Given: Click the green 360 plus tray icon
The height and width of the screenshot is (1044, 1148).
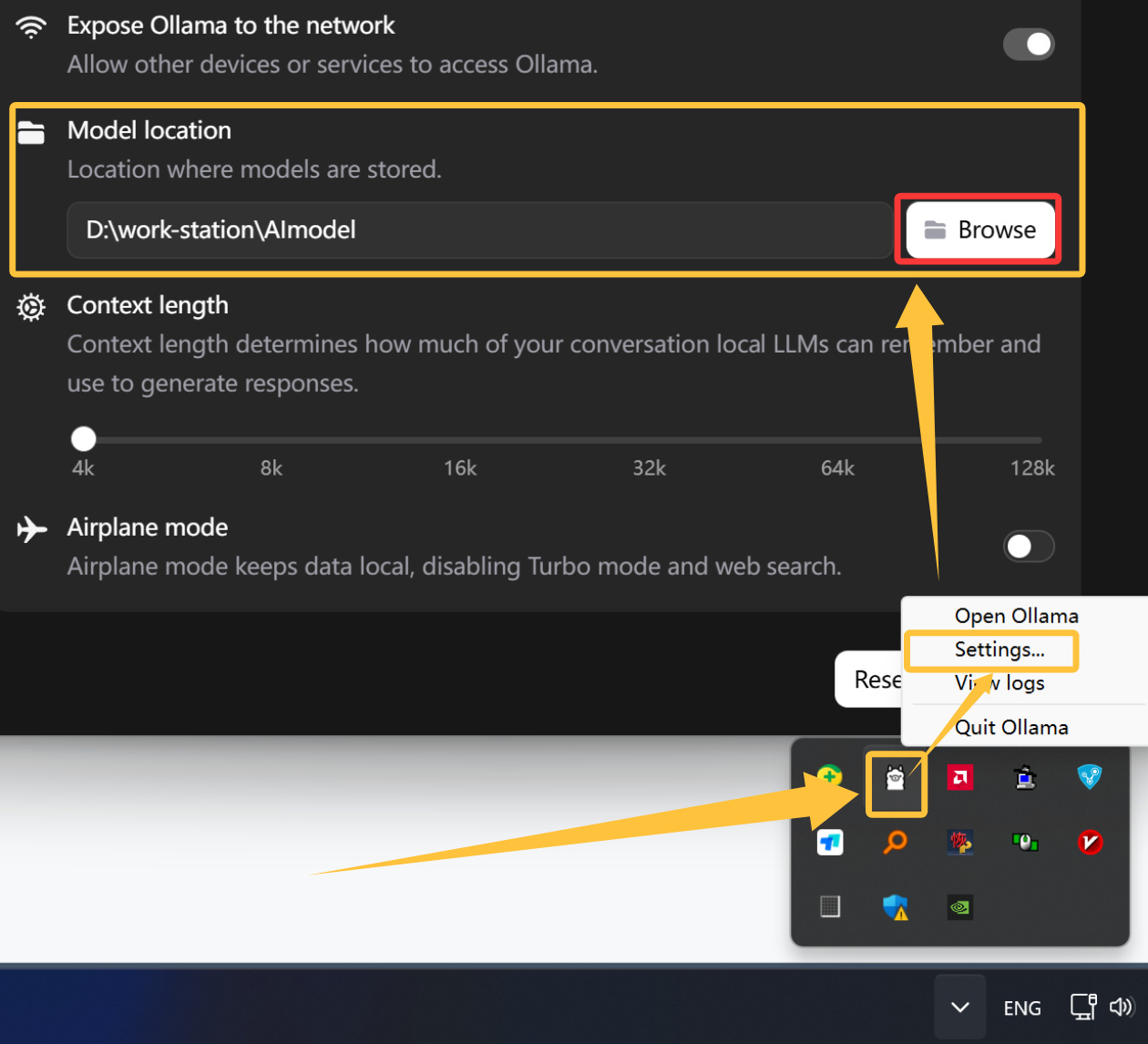Looking at the screenshot, I should pyautogui.click(x=829, y=777).
